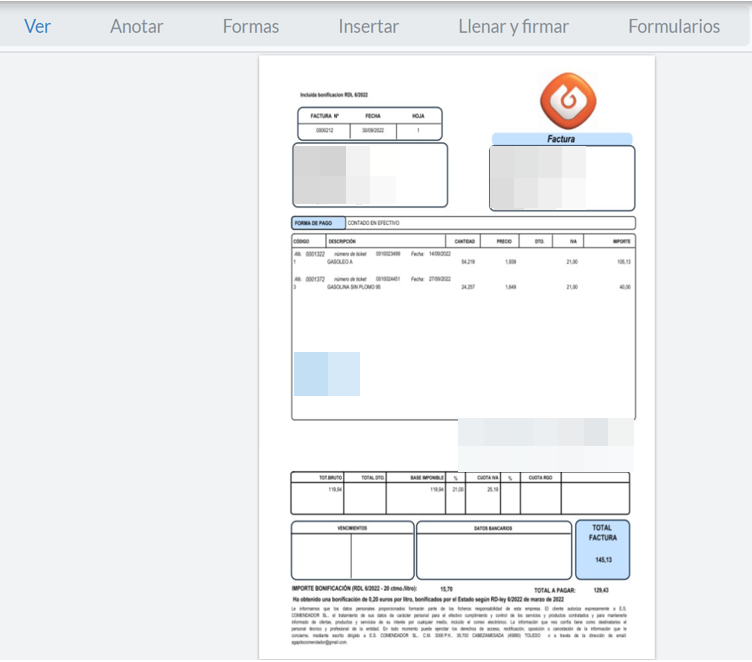Select quantity "24,257" for Gasolina
The image size is (752, 662).
coord(468,287)
